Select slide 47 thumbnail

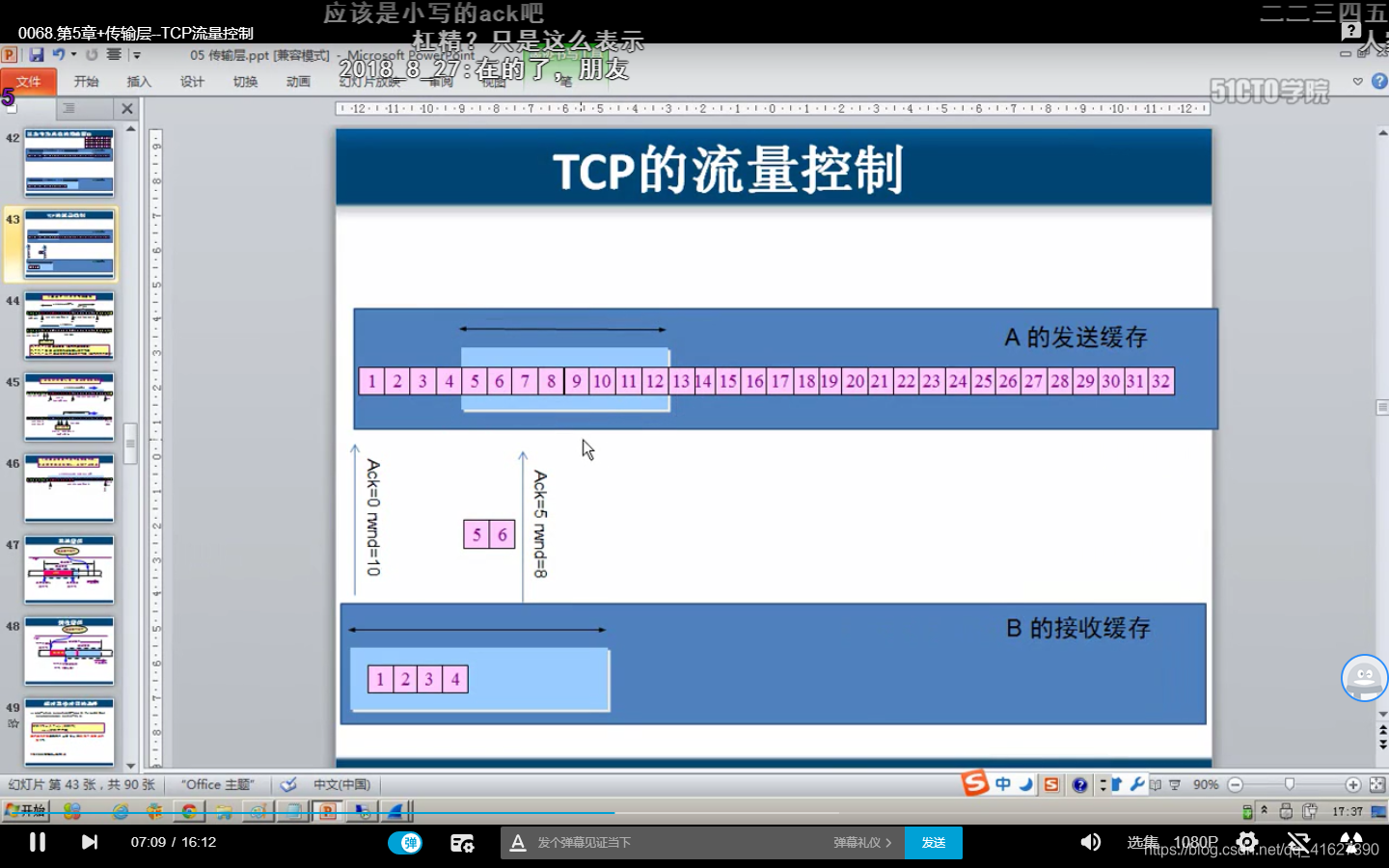(69, 569)
